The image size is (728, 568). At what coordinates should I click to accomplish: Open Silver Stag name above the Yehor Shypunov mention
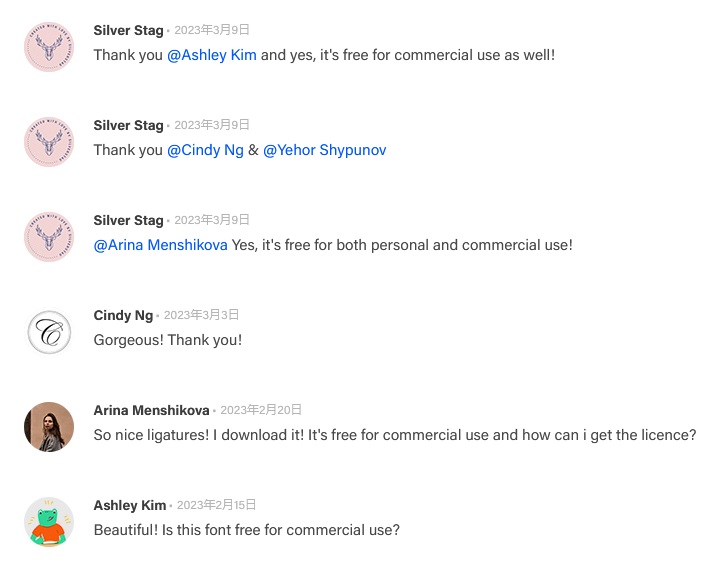click(128, 125)
